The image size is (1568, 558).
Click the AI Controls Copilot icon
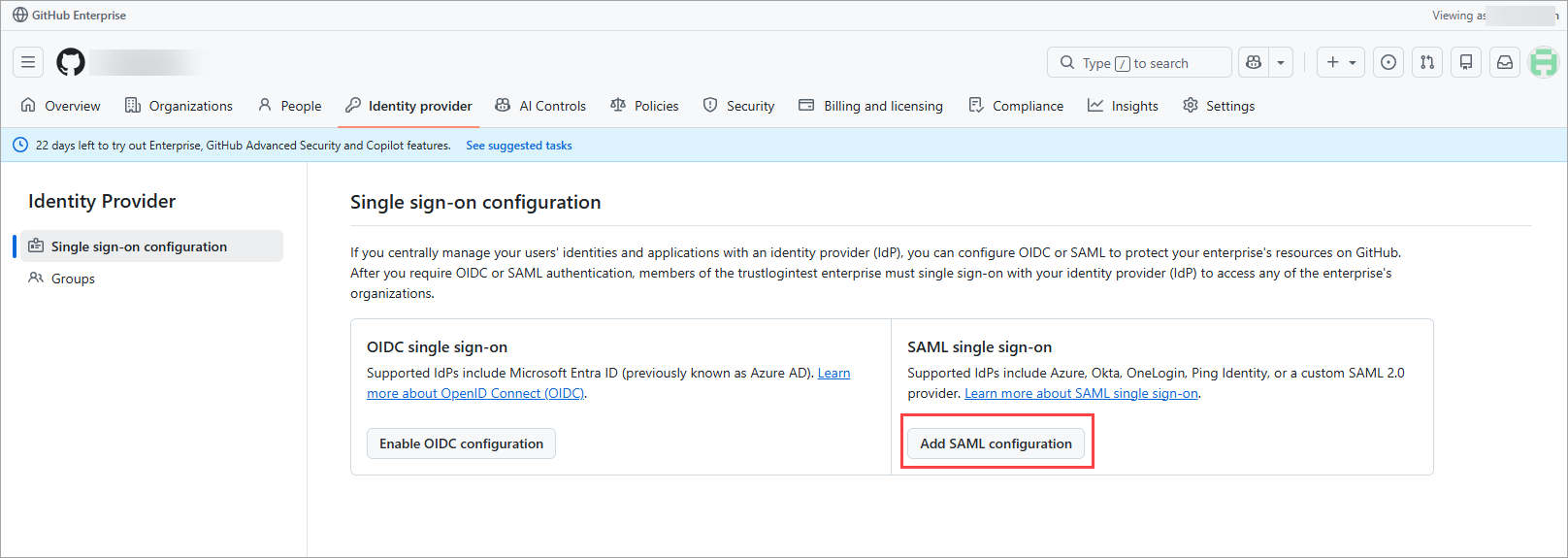(x=503, y=105)
